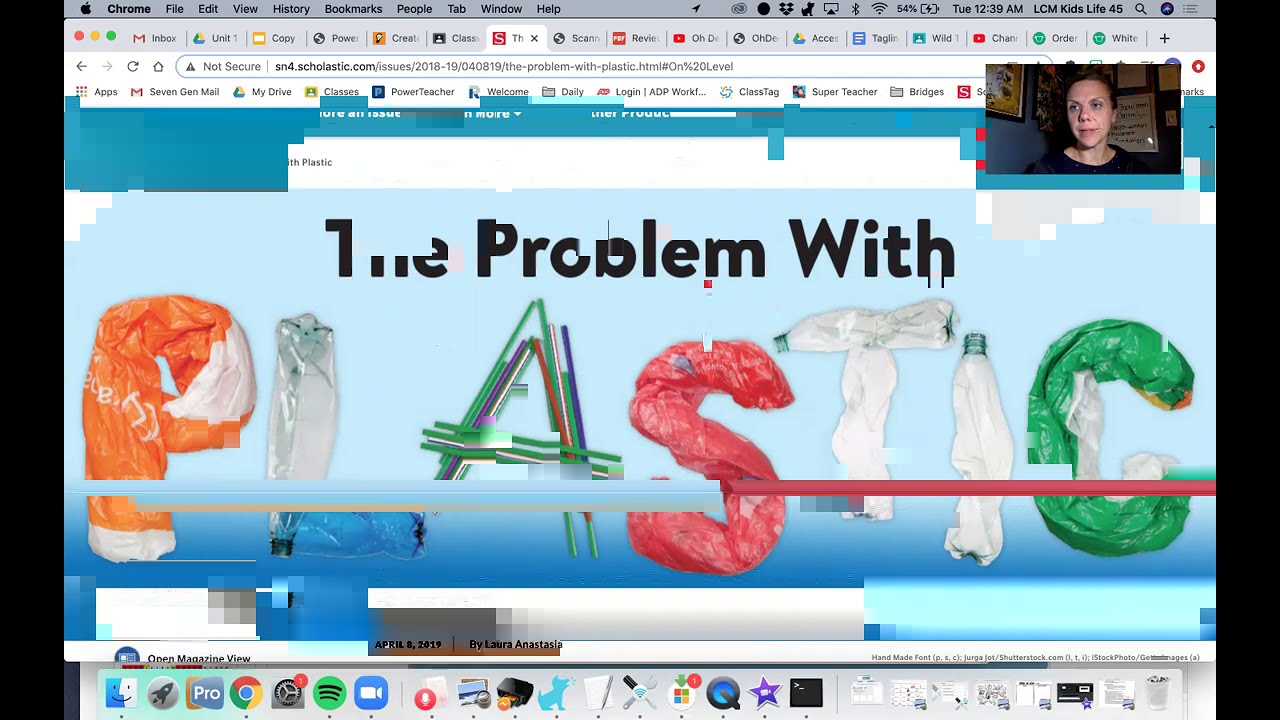Open the Welcome bookmark
Image resolution: width=1280 pixels, height=720 pixels.
click(498, 92)
